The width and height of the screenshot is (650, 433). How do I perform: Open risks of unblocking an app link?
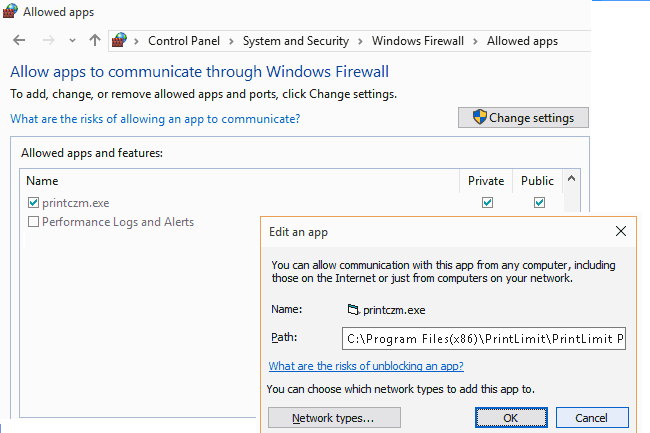click(366, 366)
